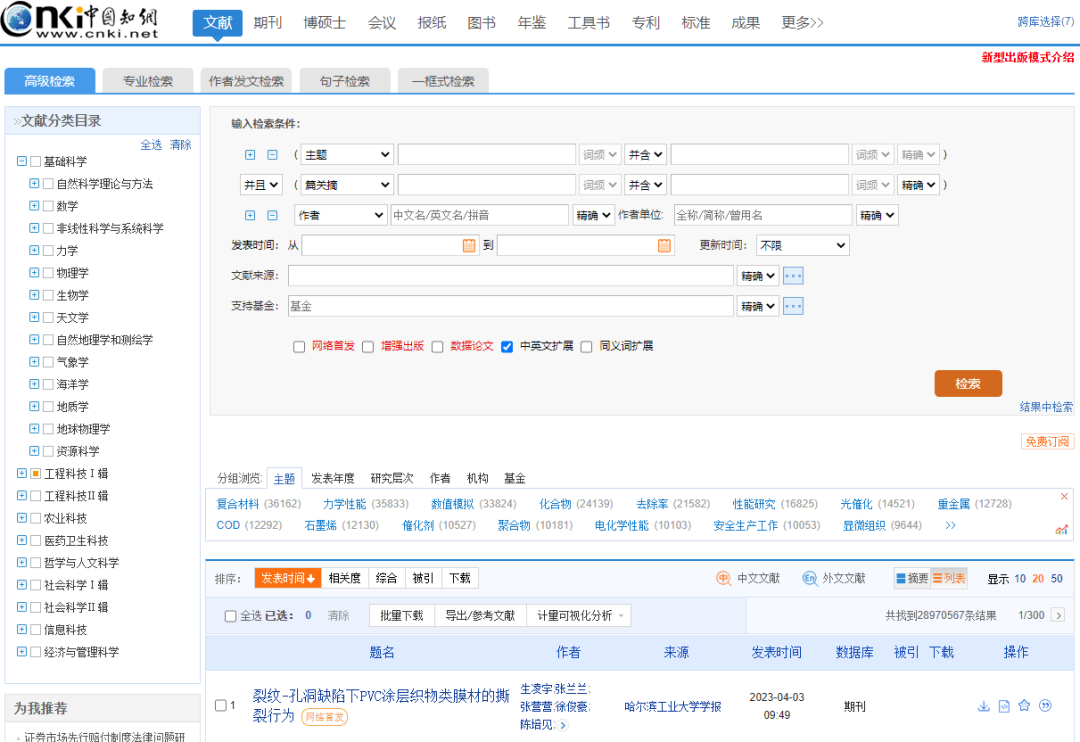Screen dimensions: 1080x742
Task: Uncheck the 中英文扩展 checkbox
Action: click(507, 347)
